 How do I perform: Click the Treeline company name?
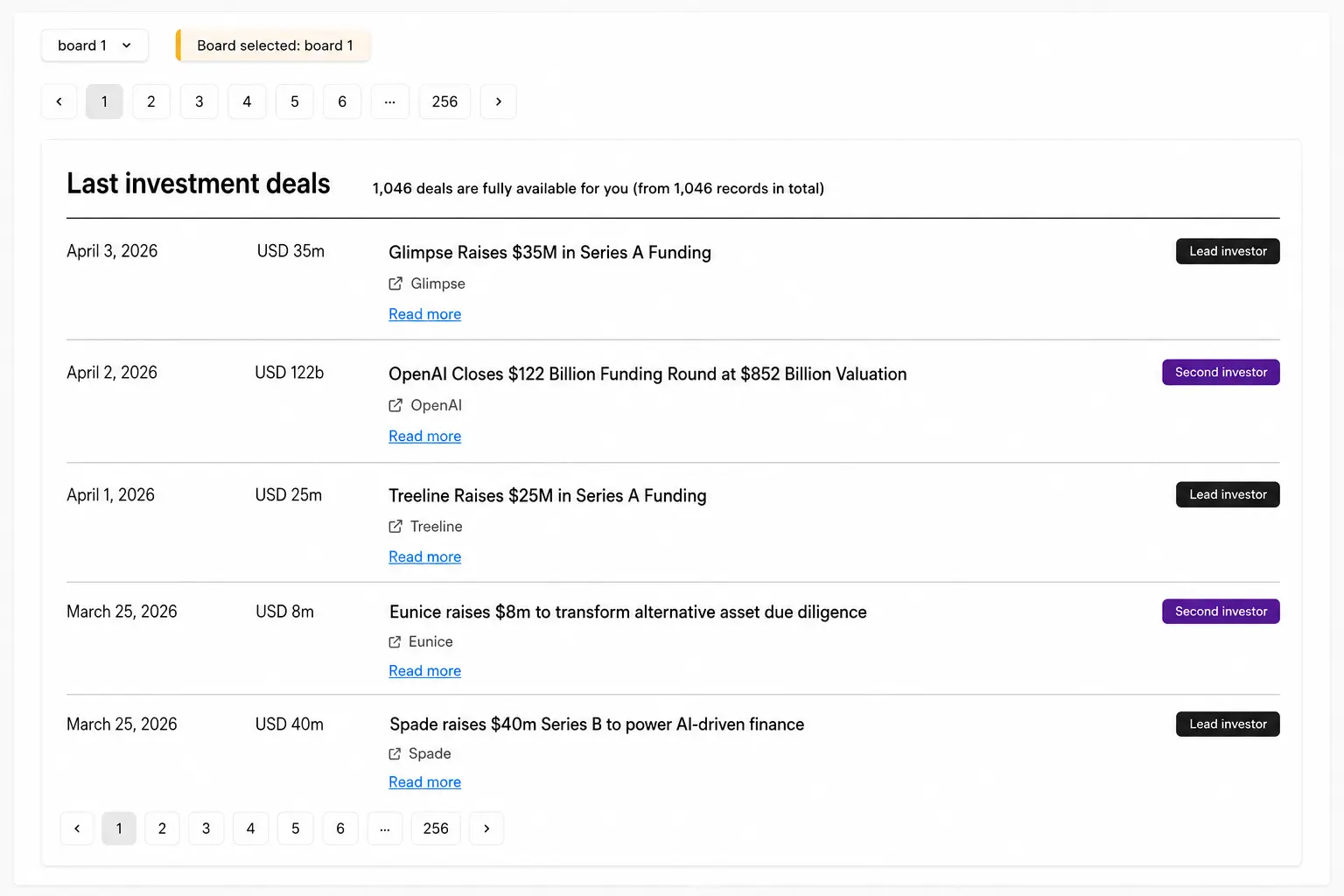436,526
